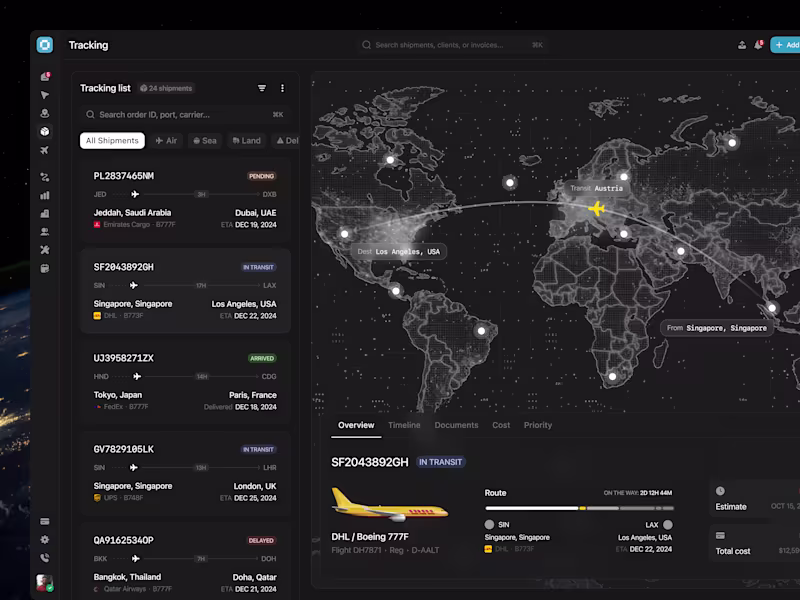
Task: Click the app logo in the sidebar
Action: click(x=45, y=45)
